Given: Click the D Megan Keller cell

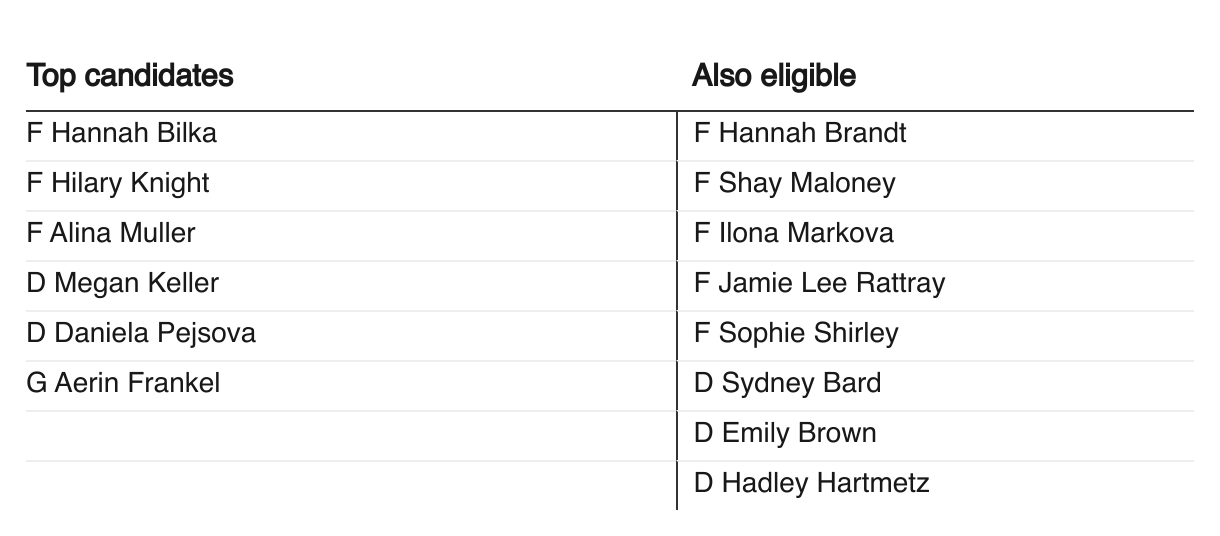Looking at the screenshot, I should [x=122, y=283].
